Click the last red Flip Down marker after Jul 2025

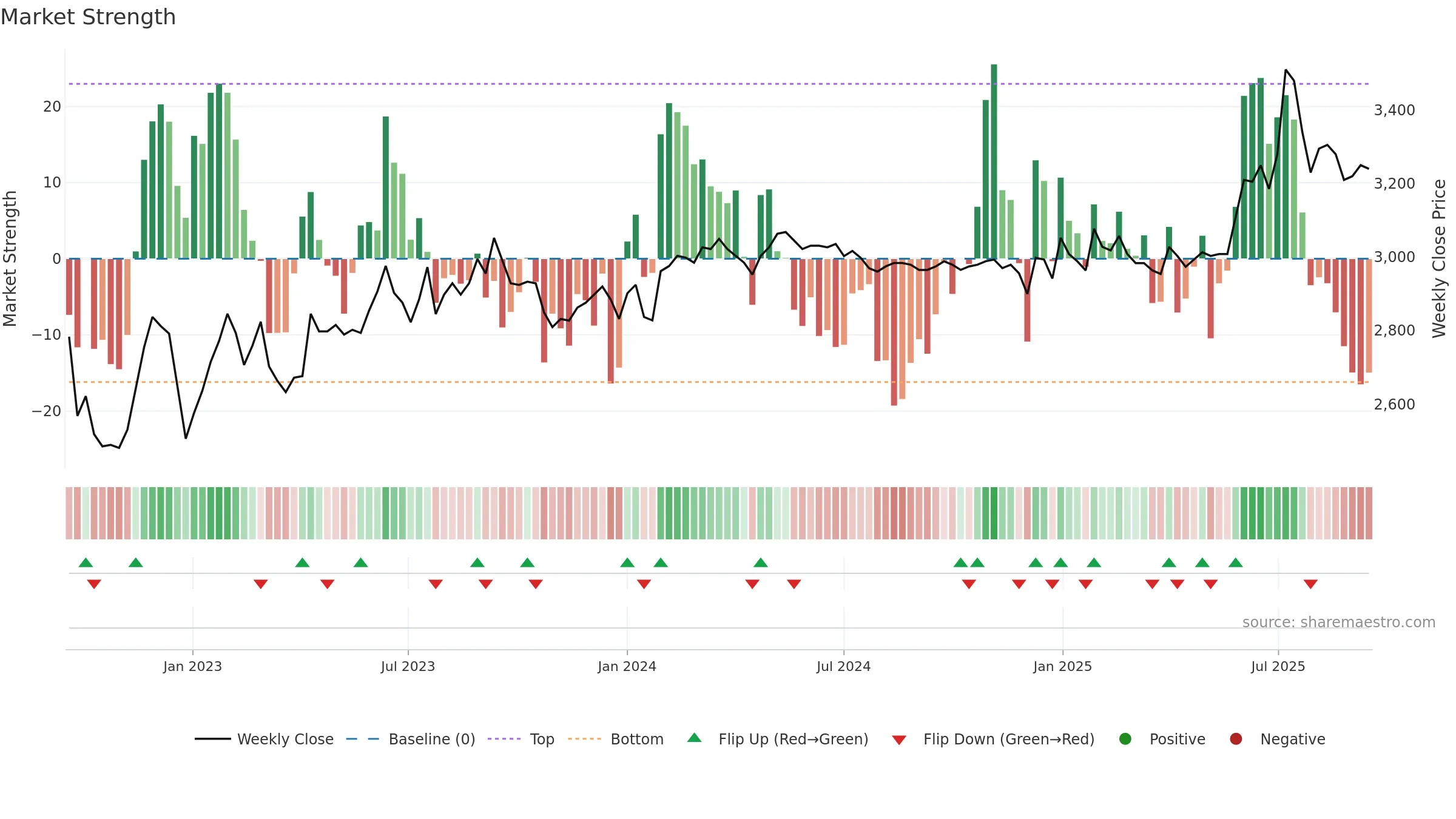click(1310, 584)
